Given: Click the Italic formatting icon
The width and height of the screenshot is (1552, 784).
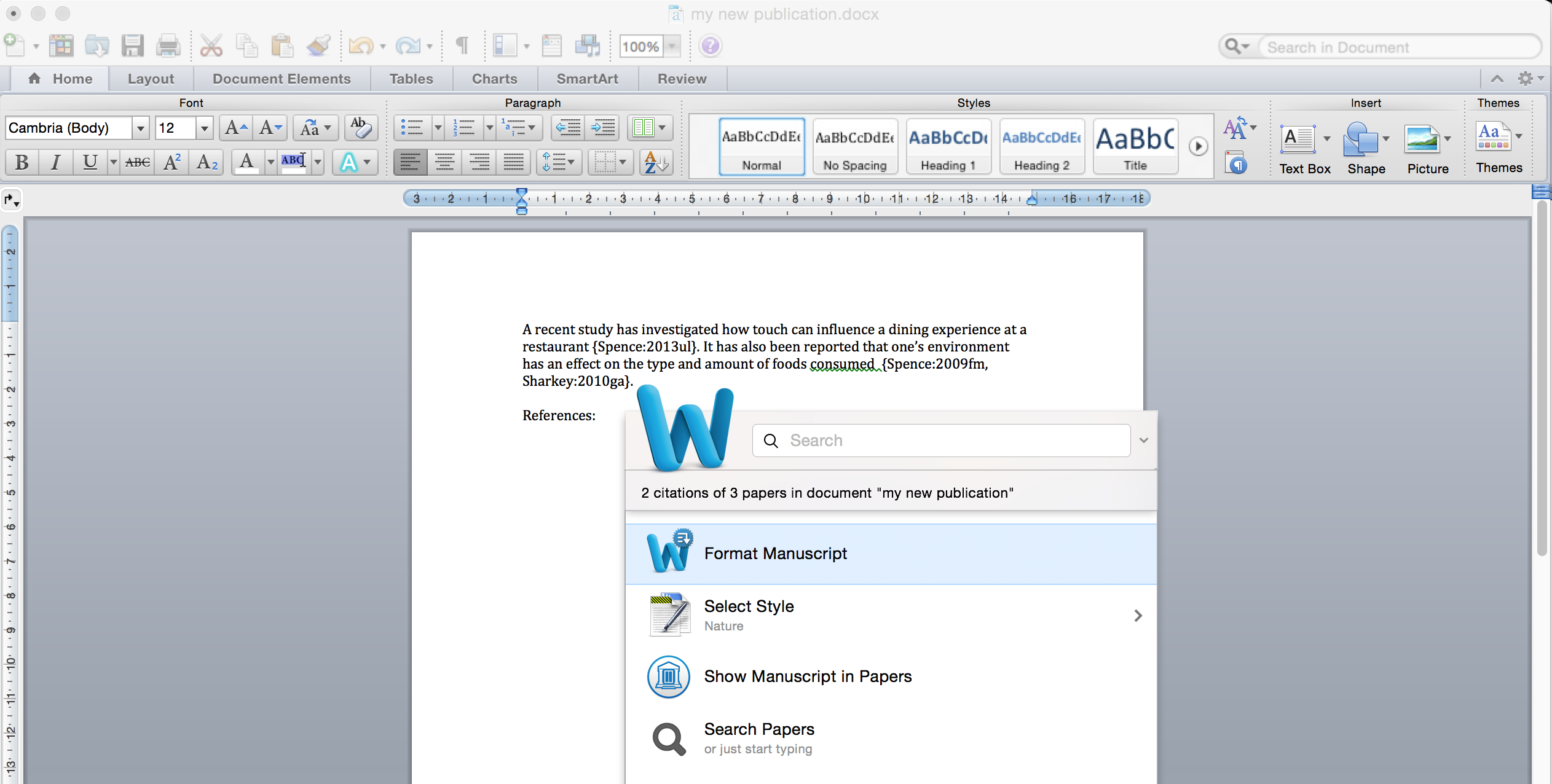Looking at the screenshot, I should [x=57, y=162].
